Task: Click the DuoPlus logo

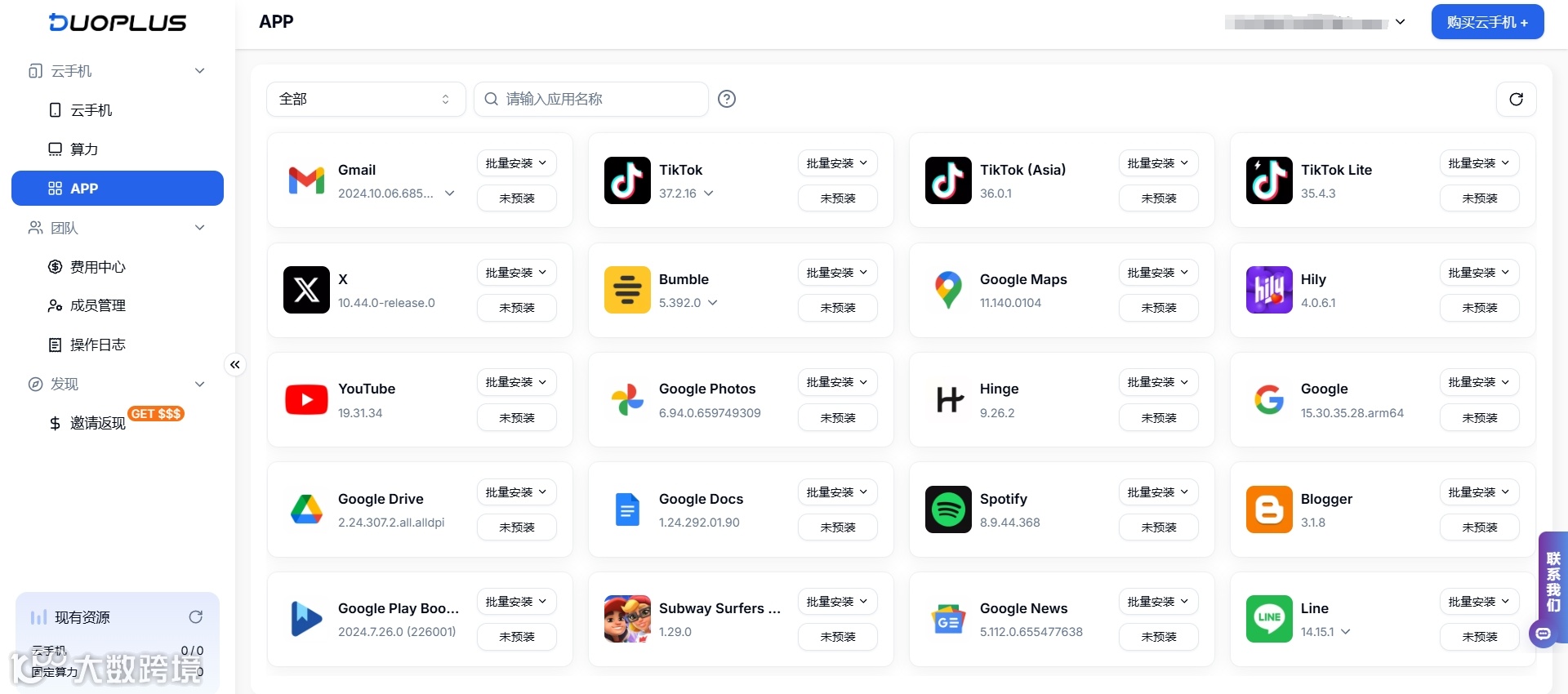Action: pyautogui.click(x=118, y=23)
